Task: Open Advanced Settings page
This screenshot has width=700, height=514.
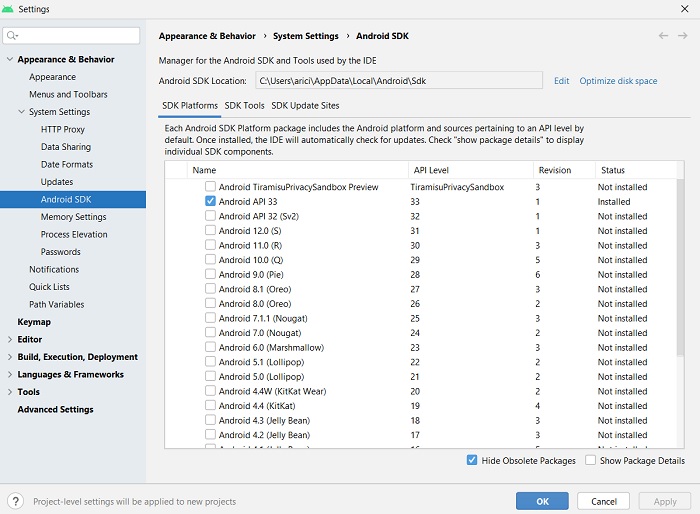Action: 55,409
